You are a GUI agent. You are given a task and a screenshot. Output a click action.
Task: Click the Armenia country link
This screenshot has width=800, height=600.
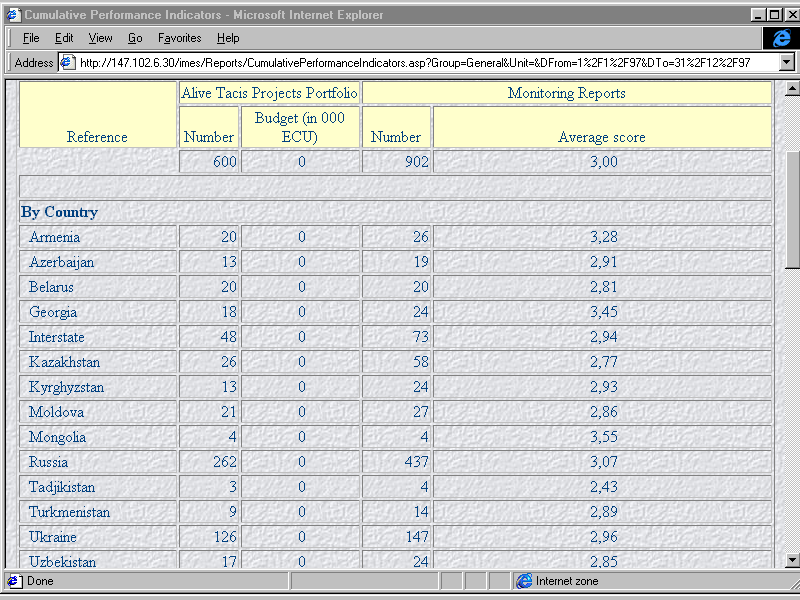tap(54, 237)
